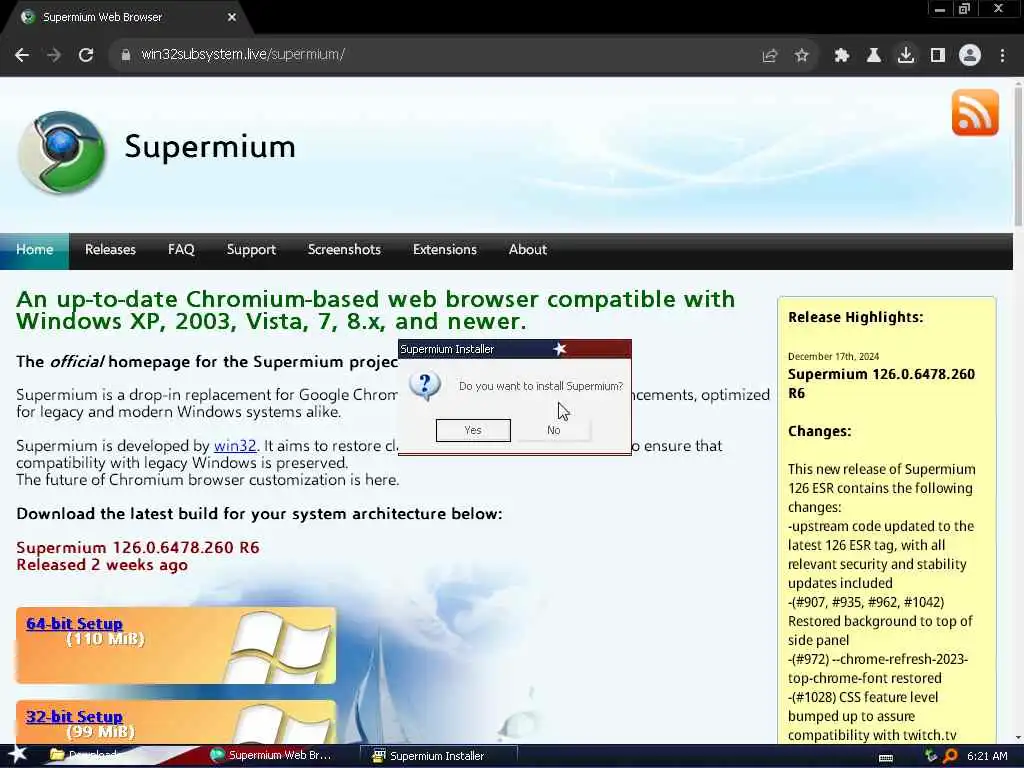This screenshot has height=768, width=1024.
Task: Open the Extensions navigation item
Action: click(x=445, y=250)
